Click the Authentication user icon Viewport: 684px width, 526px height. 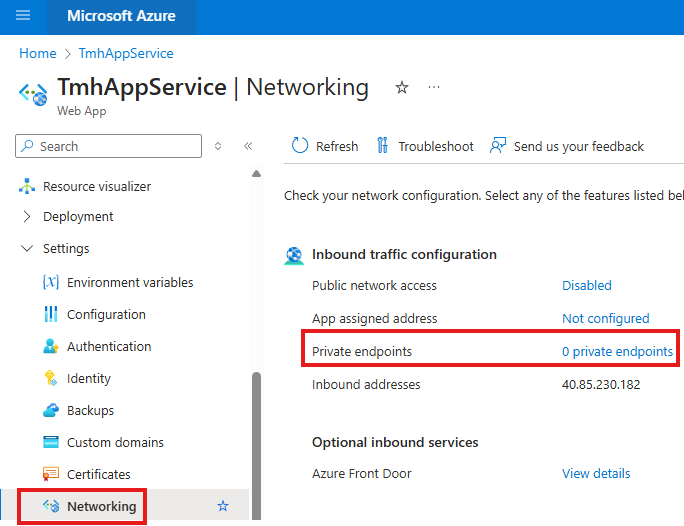tap(51, 346)
